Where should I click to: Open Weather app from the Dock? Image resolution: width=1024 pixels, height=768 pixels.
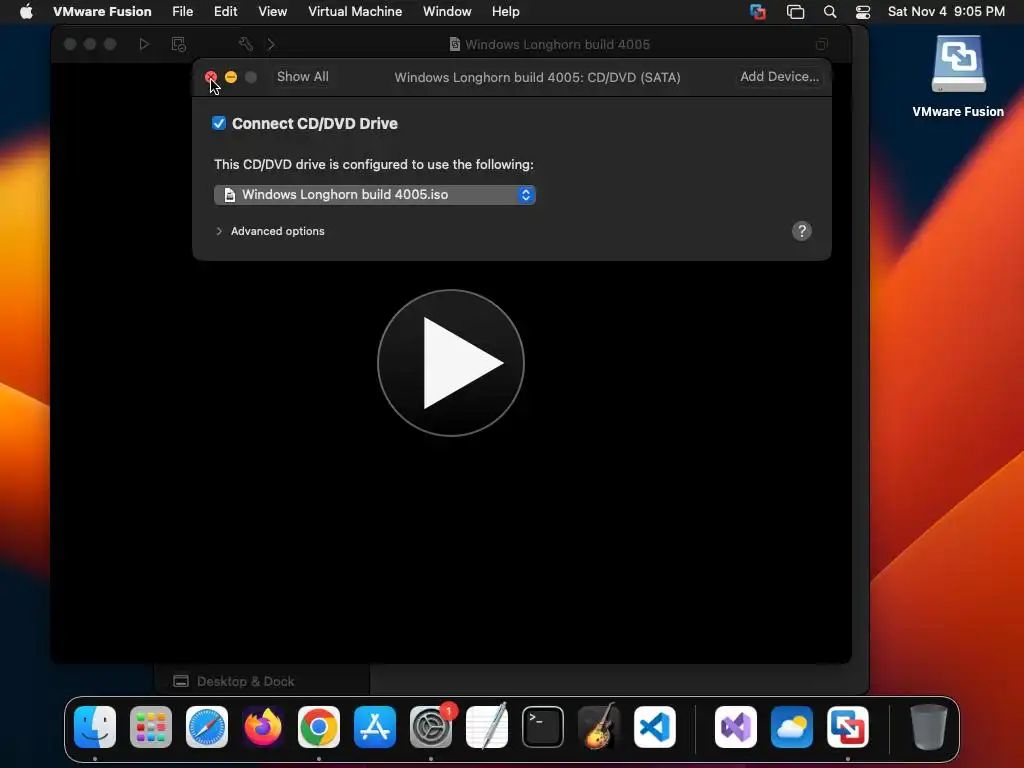792,727
